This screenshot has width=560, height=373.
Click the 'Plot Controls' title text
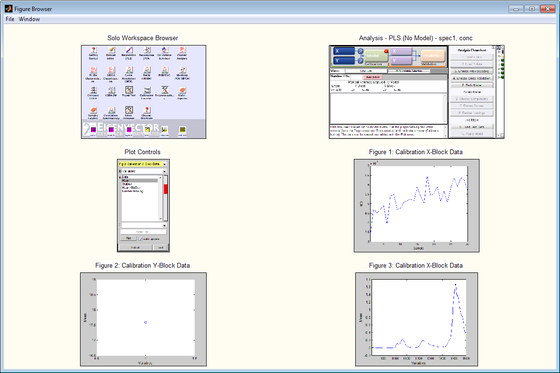(x=142, y=152)
